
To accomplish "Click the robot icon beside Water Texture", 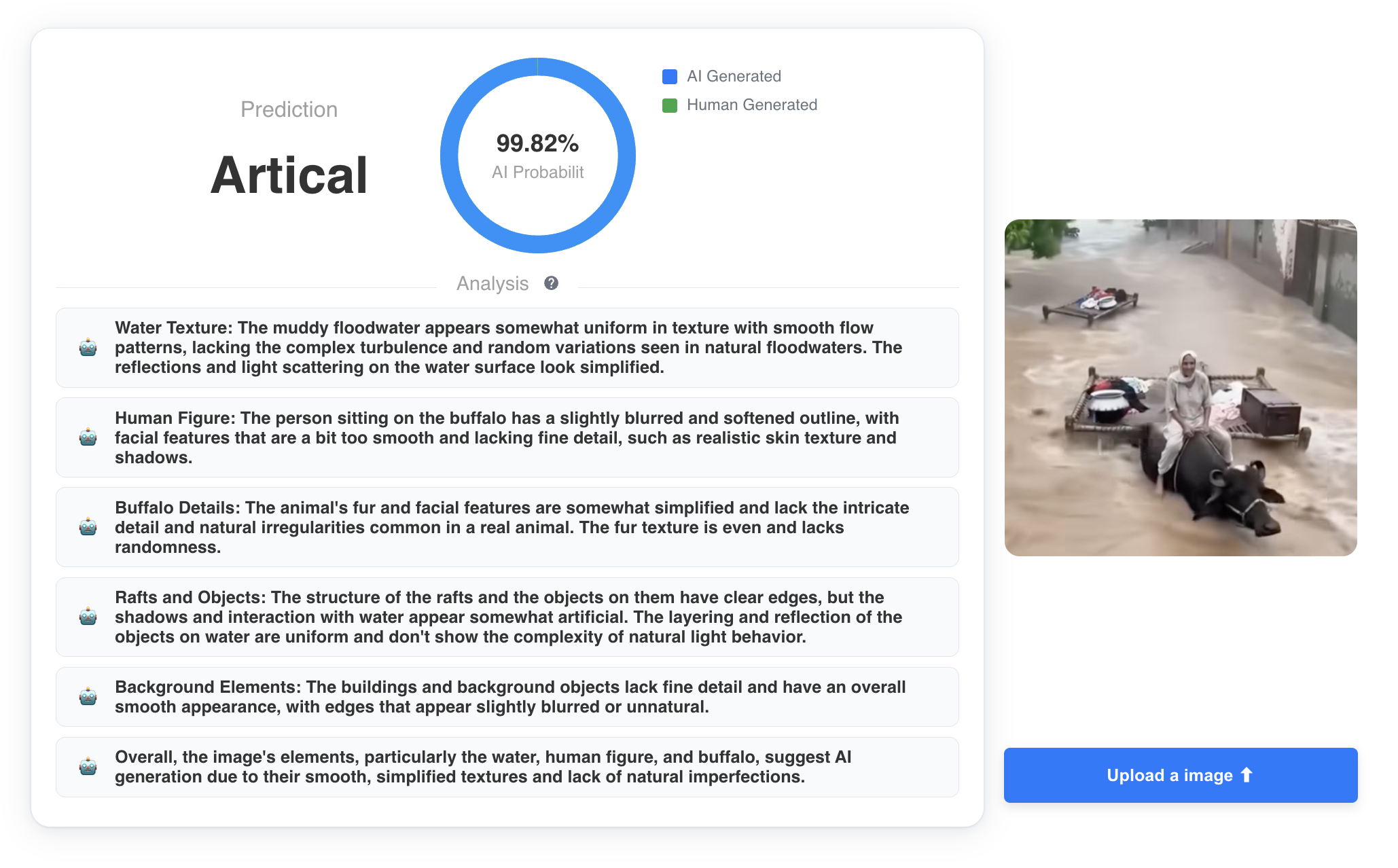I will (88, 348).
